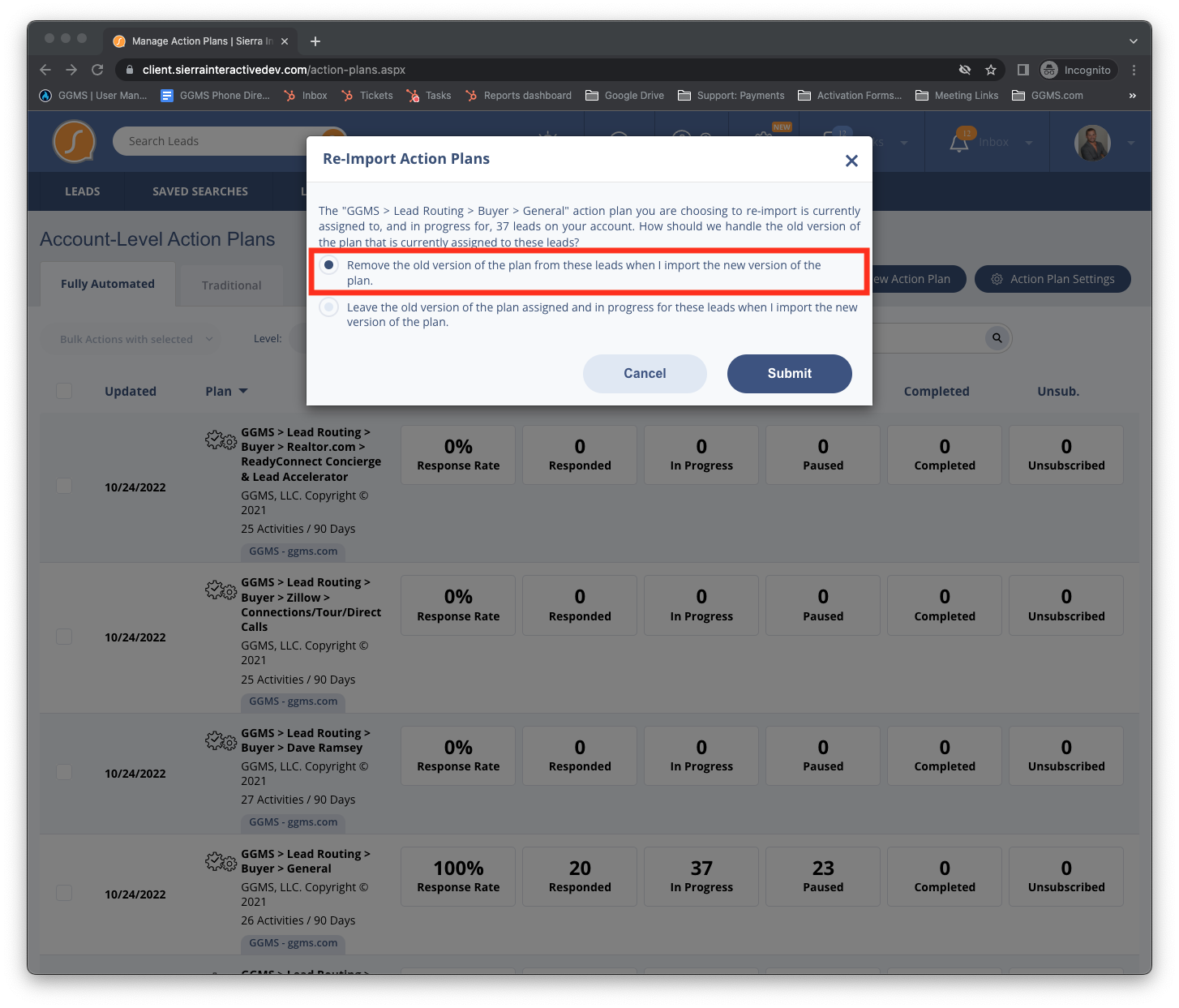Open the Bulk Actions with selected dropdown
Viewport: 1179px width, 1008px height.
point(131,339)
